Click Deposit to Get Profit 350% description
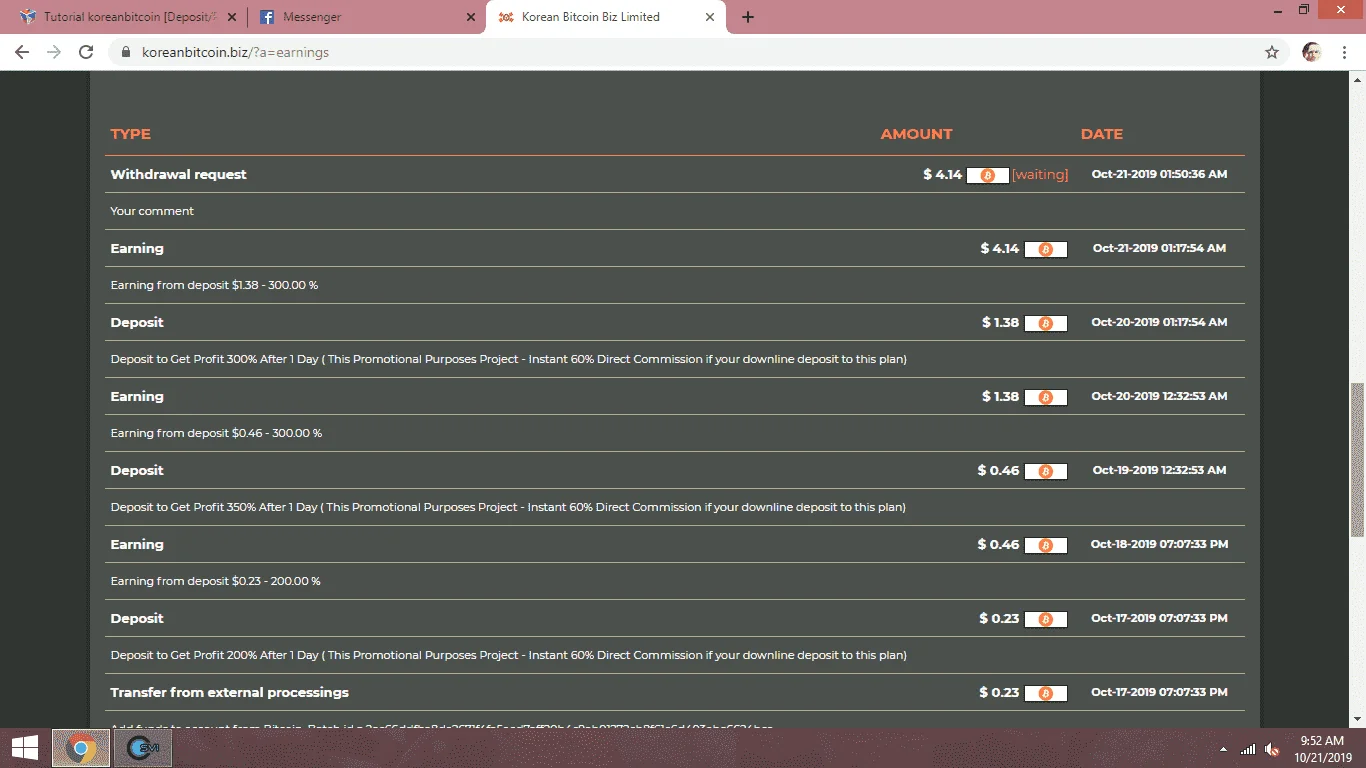Image resolution: width=1366 pixels, height=768 pixels. pos(508,507)
